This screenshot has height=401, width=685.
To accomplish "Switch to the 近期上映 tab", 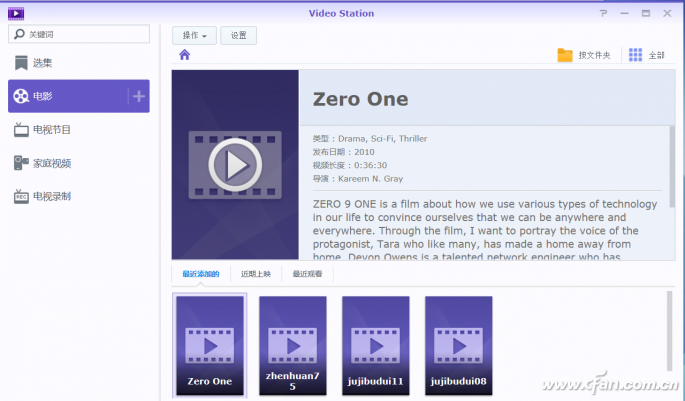I will [256, 274].
